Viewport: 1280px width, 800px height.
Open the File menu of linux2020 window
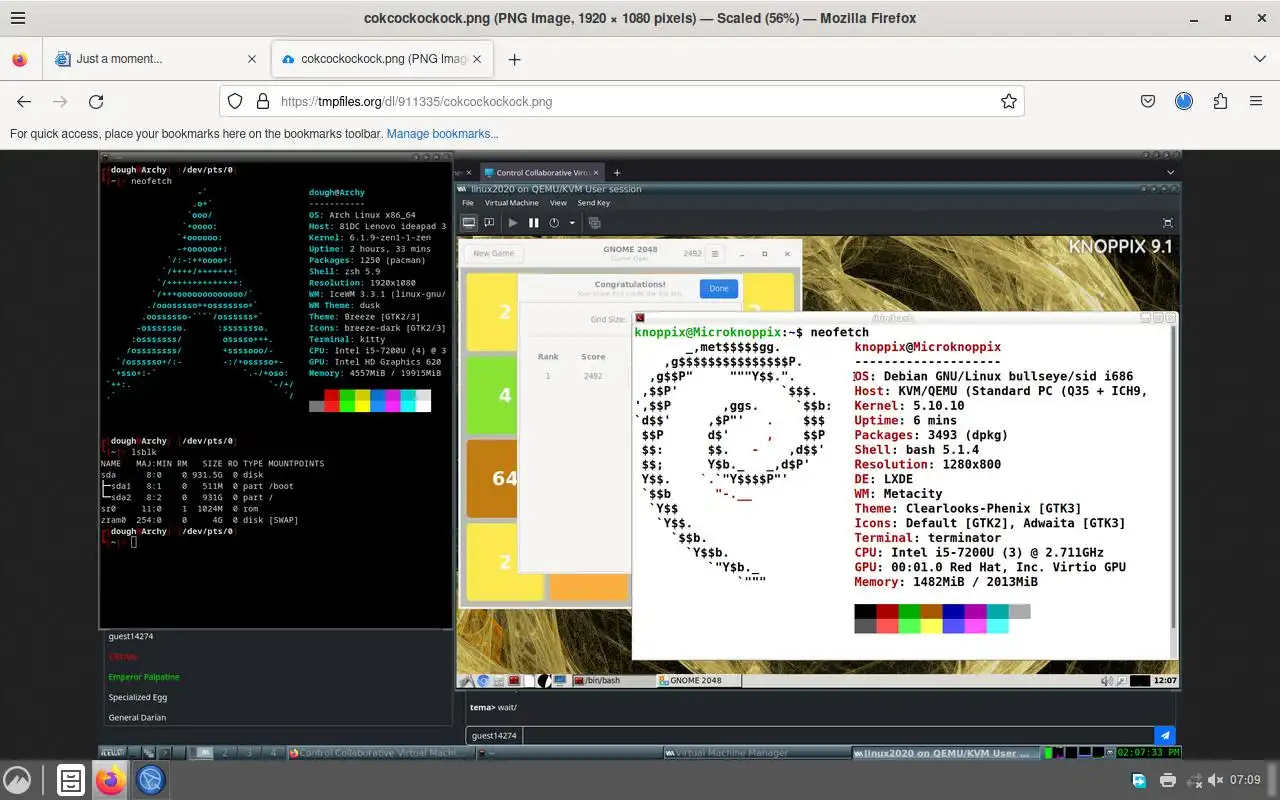[x=467, y=203]
